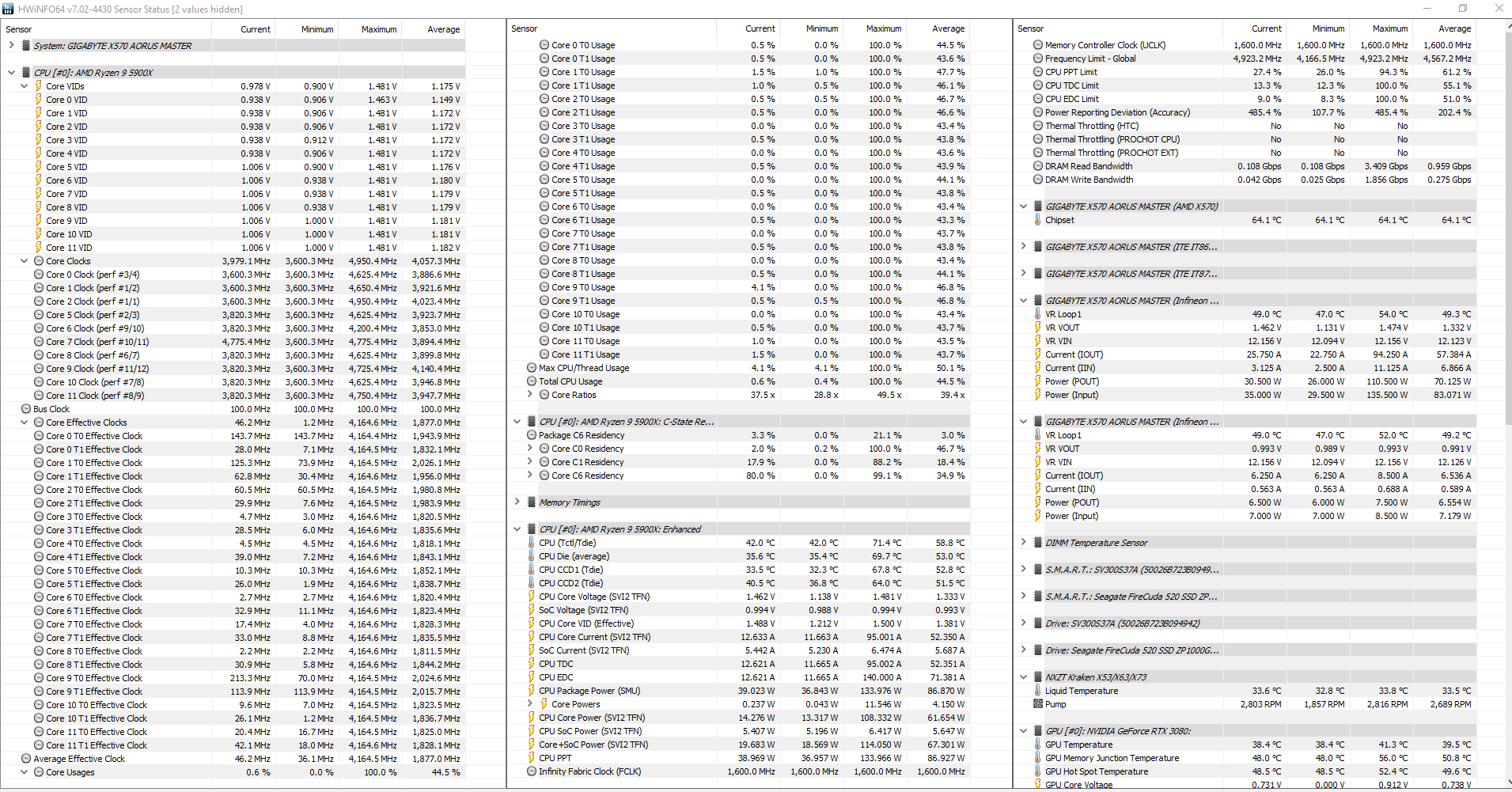Click the Current column header in the middle panel
The image size is (1512, 792).
point(748,28)
